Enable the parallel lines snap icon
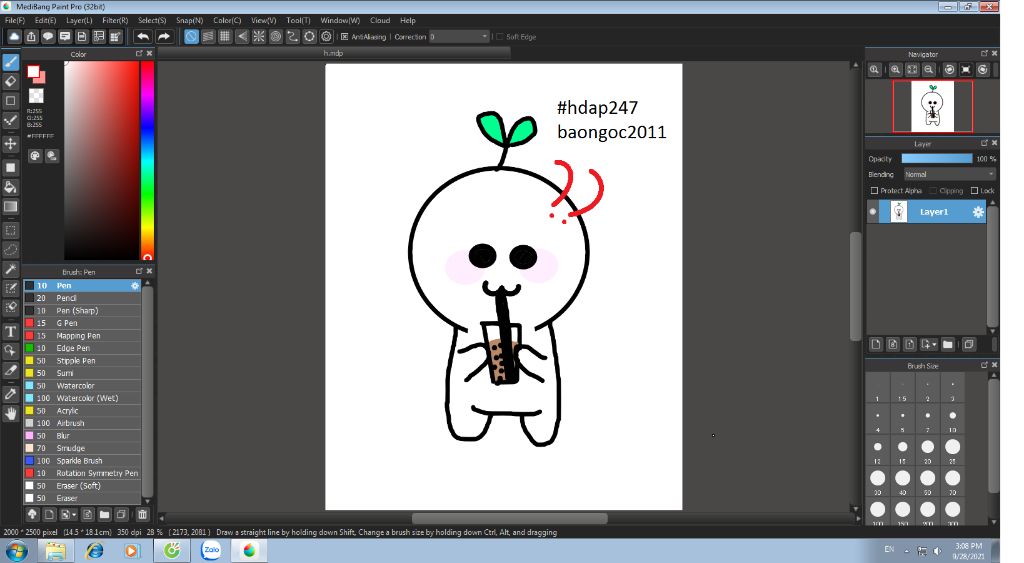Image resolution: width=1024 pixels, height=563 pixels. click(x=208, y=37)
